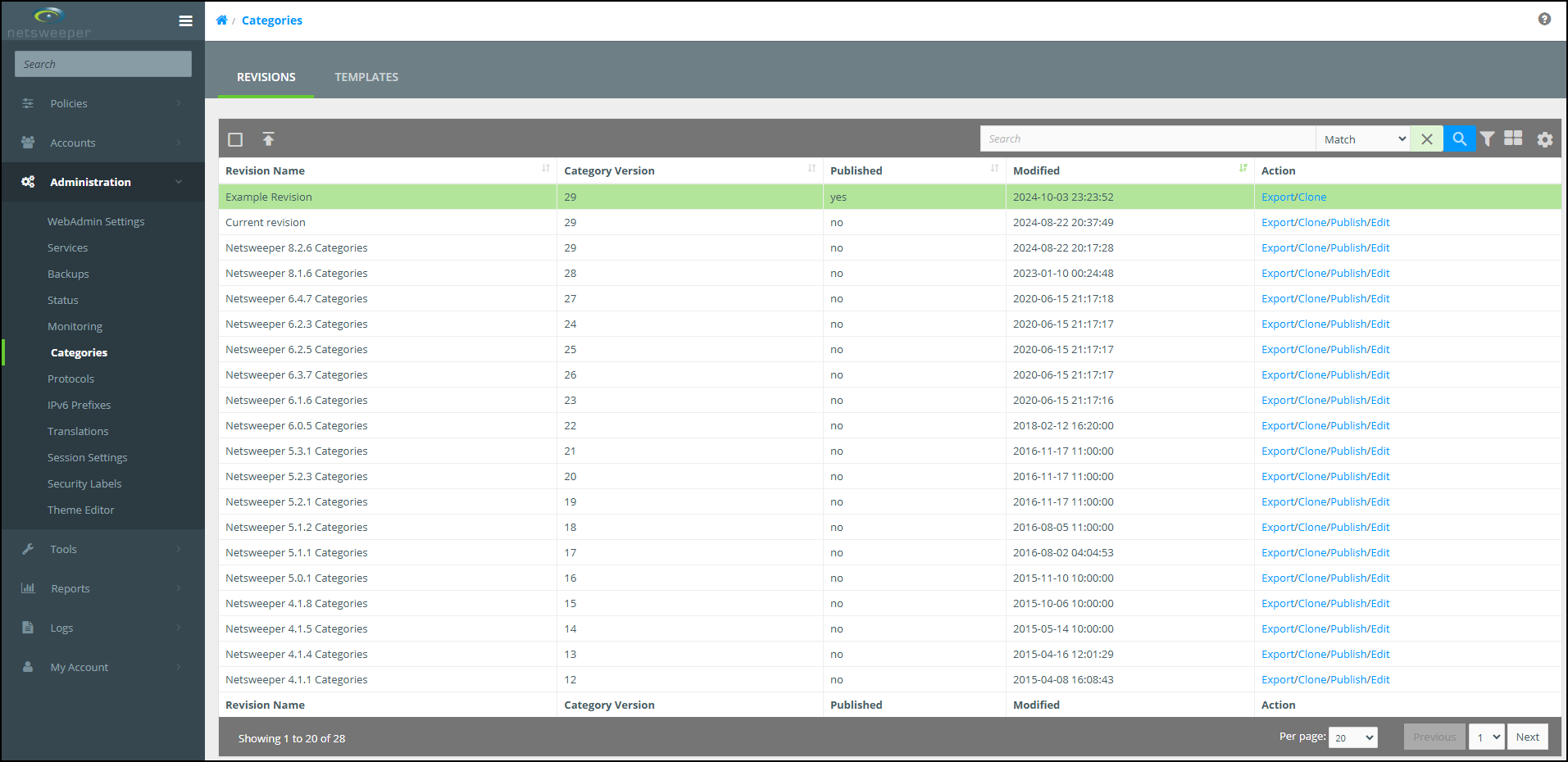The image size is (1568, 762).
Task: Open Backups in sidebar
Action: click(68, 274)
